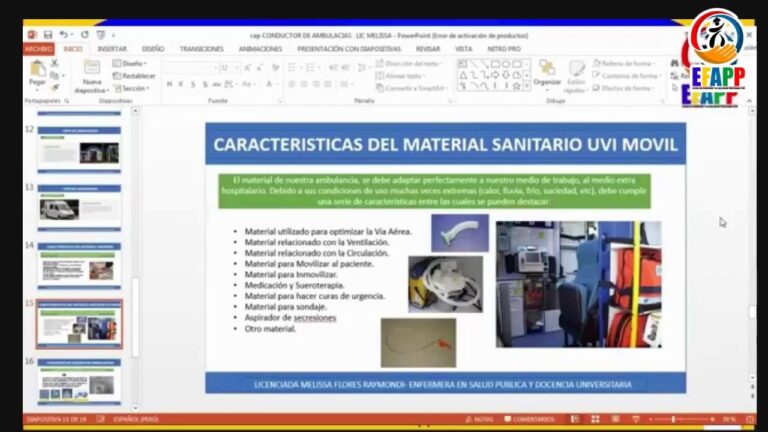Toggle underline text formatting
The width and height of the screenshot is (768, 432).
tap(191, 85)
